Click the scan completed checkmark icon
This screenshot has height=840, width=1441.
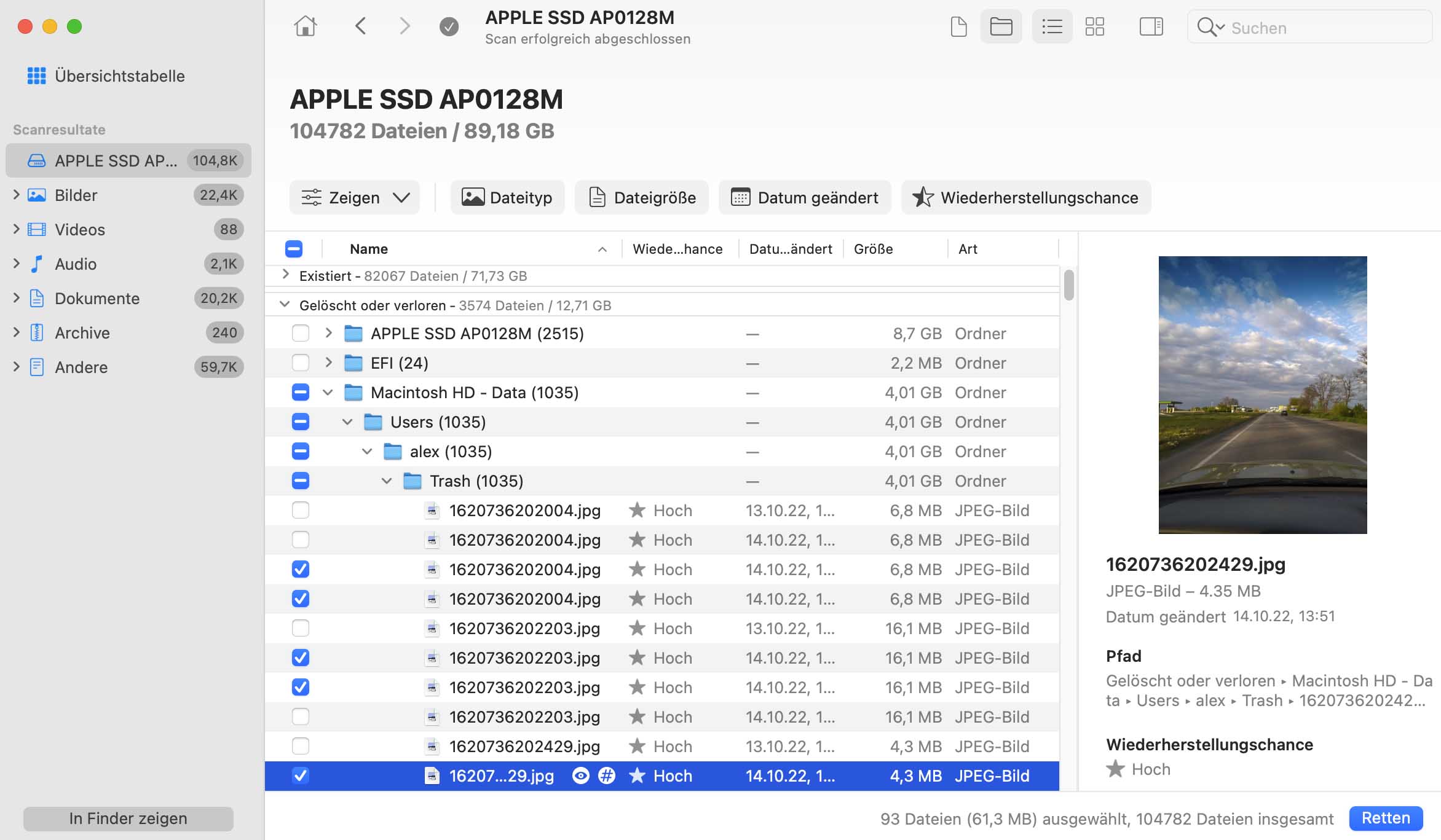point(449,26)
